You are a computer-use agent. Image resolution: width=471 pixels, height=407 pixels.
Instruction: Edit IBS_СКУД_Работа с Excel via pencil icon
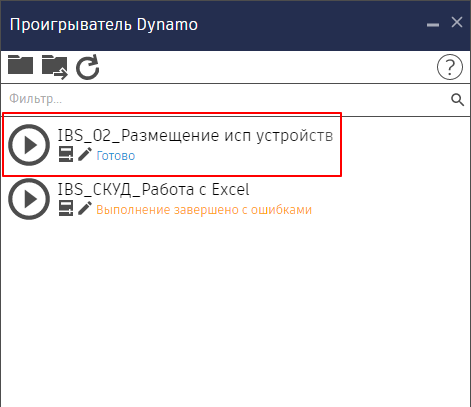point(85,208)
